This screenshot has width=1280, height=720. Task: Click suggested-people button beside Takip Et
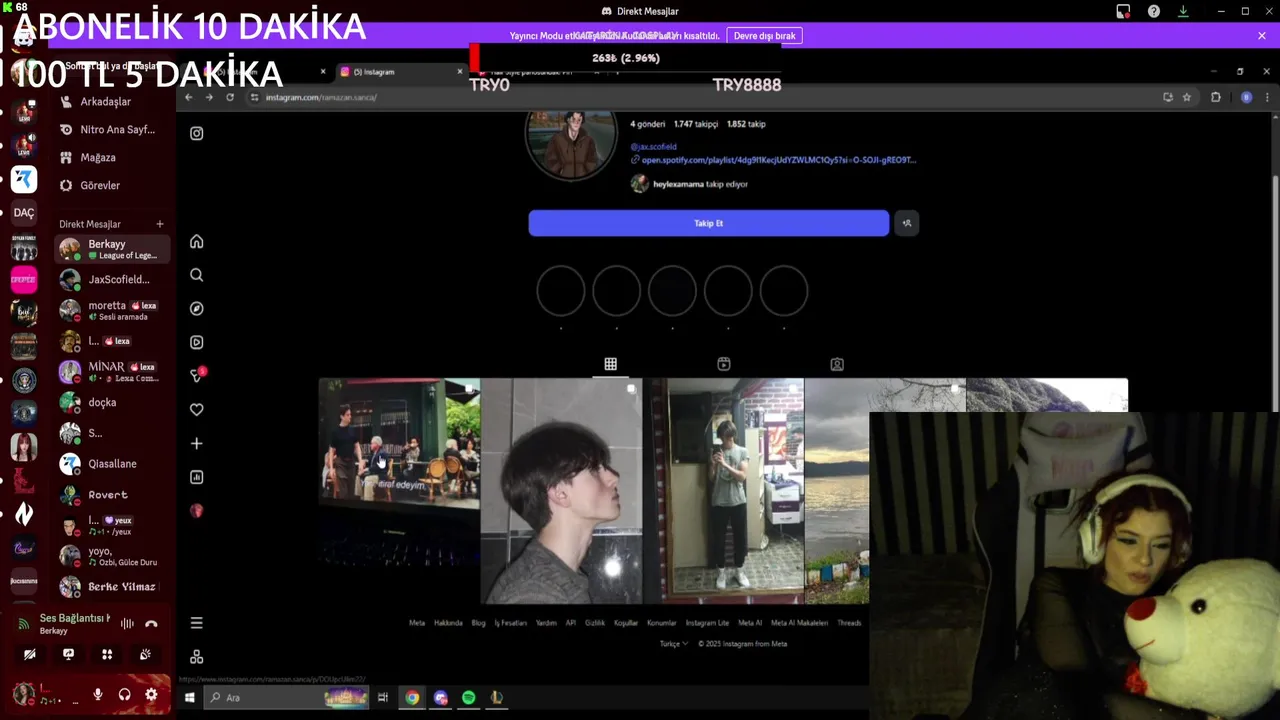click(906, 223)
